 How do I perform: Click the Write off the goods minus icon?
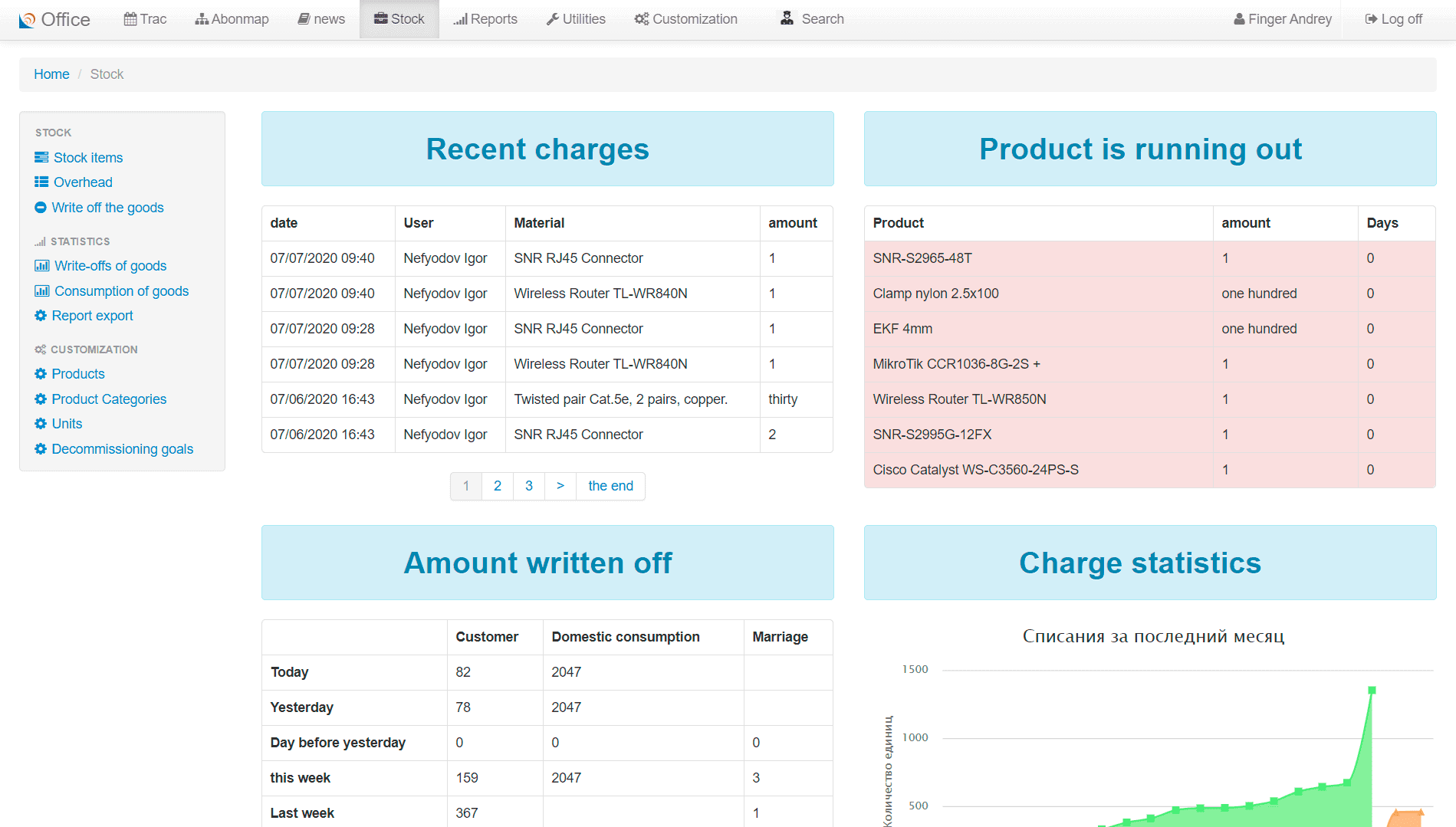pos(41,207)
